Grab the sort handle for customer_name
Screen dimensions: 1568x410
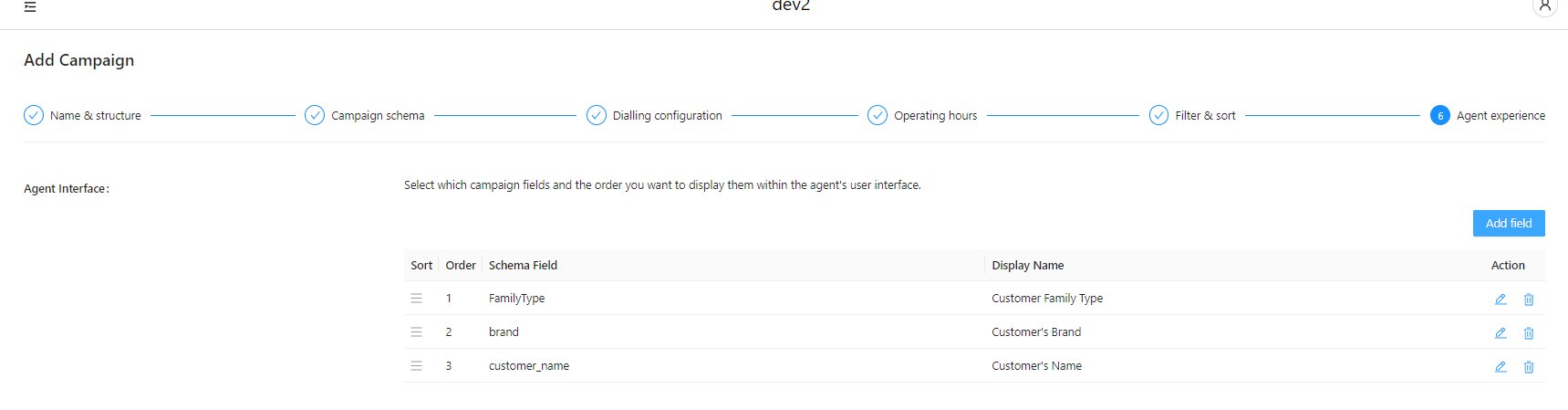[417, 366]
